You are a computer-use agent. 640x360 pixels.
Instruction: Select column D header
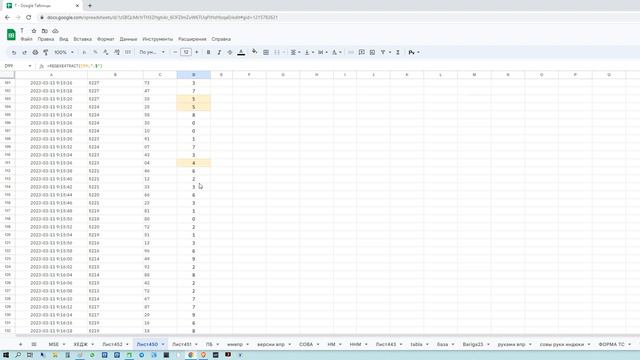193,75
